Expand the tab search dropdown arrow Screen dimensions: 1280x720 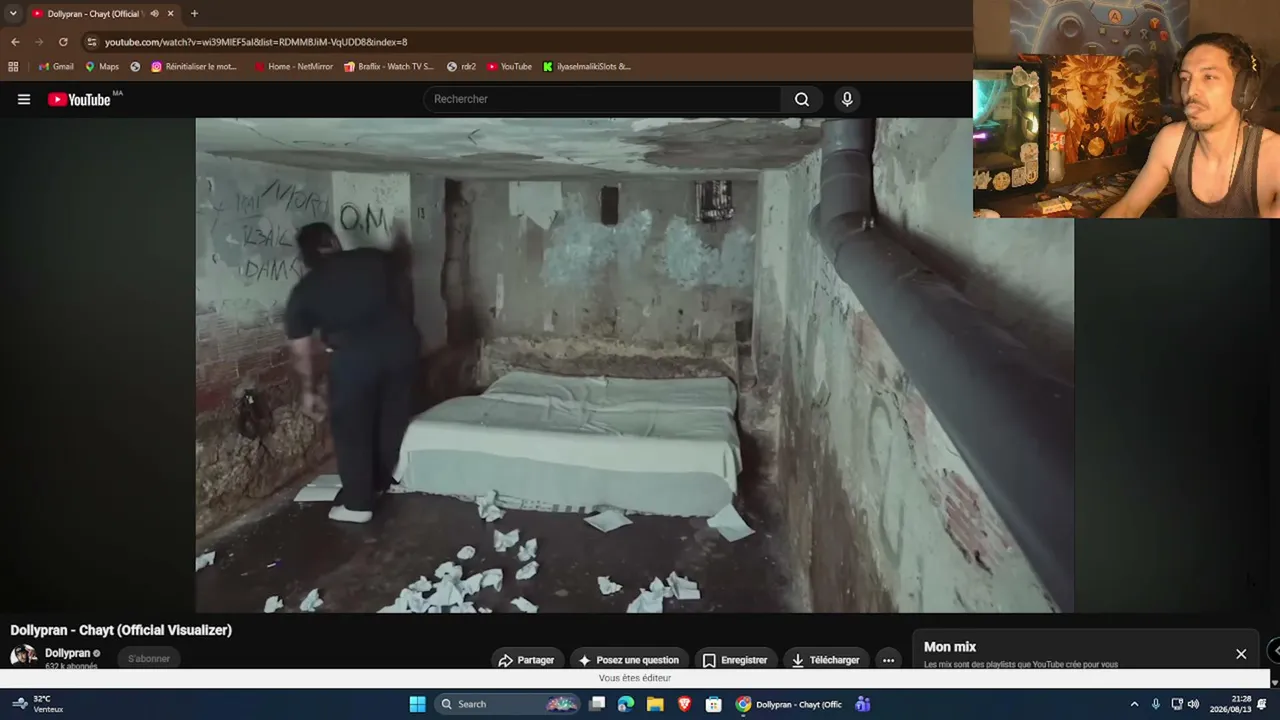(x=13, y=14)
